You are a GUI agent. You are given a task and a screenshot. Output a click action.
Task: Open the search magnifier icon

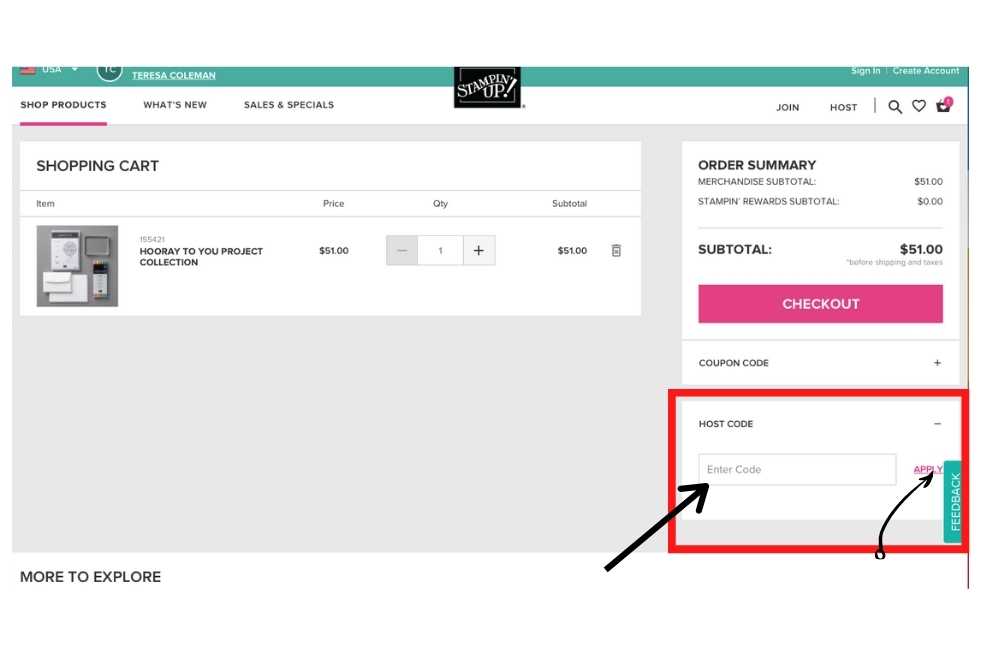pyautogui.click(x=895, y=106)
